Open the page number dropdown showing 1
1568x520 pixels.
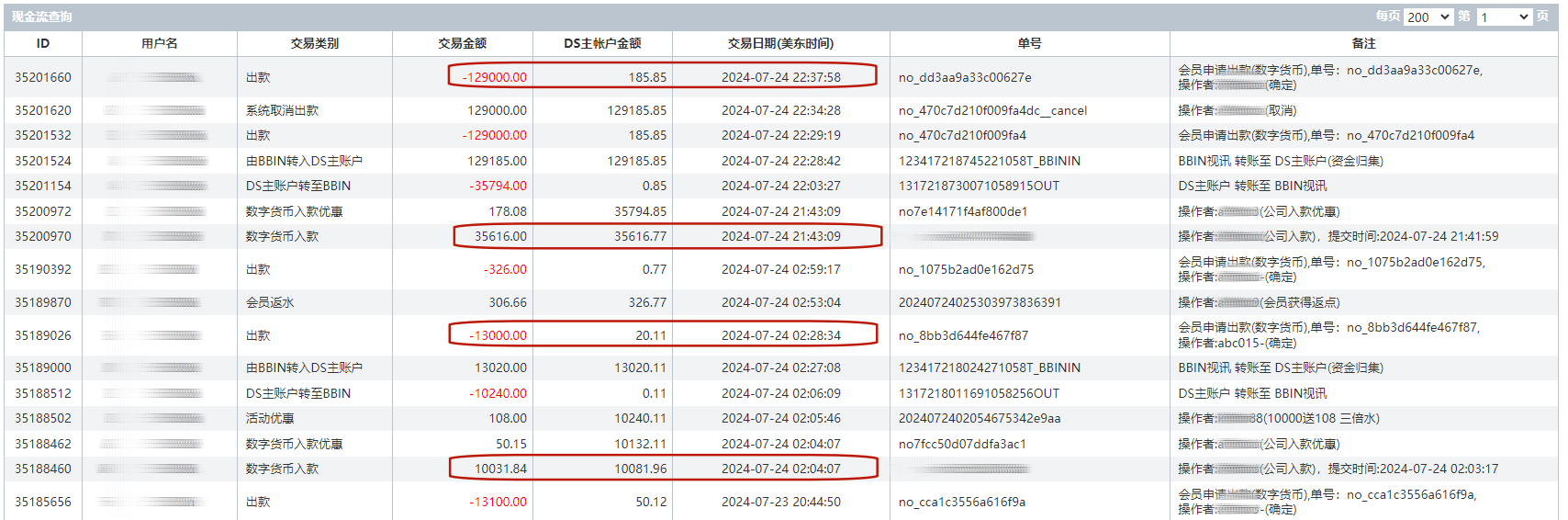pyautogui.click(x=1504, y=17)
